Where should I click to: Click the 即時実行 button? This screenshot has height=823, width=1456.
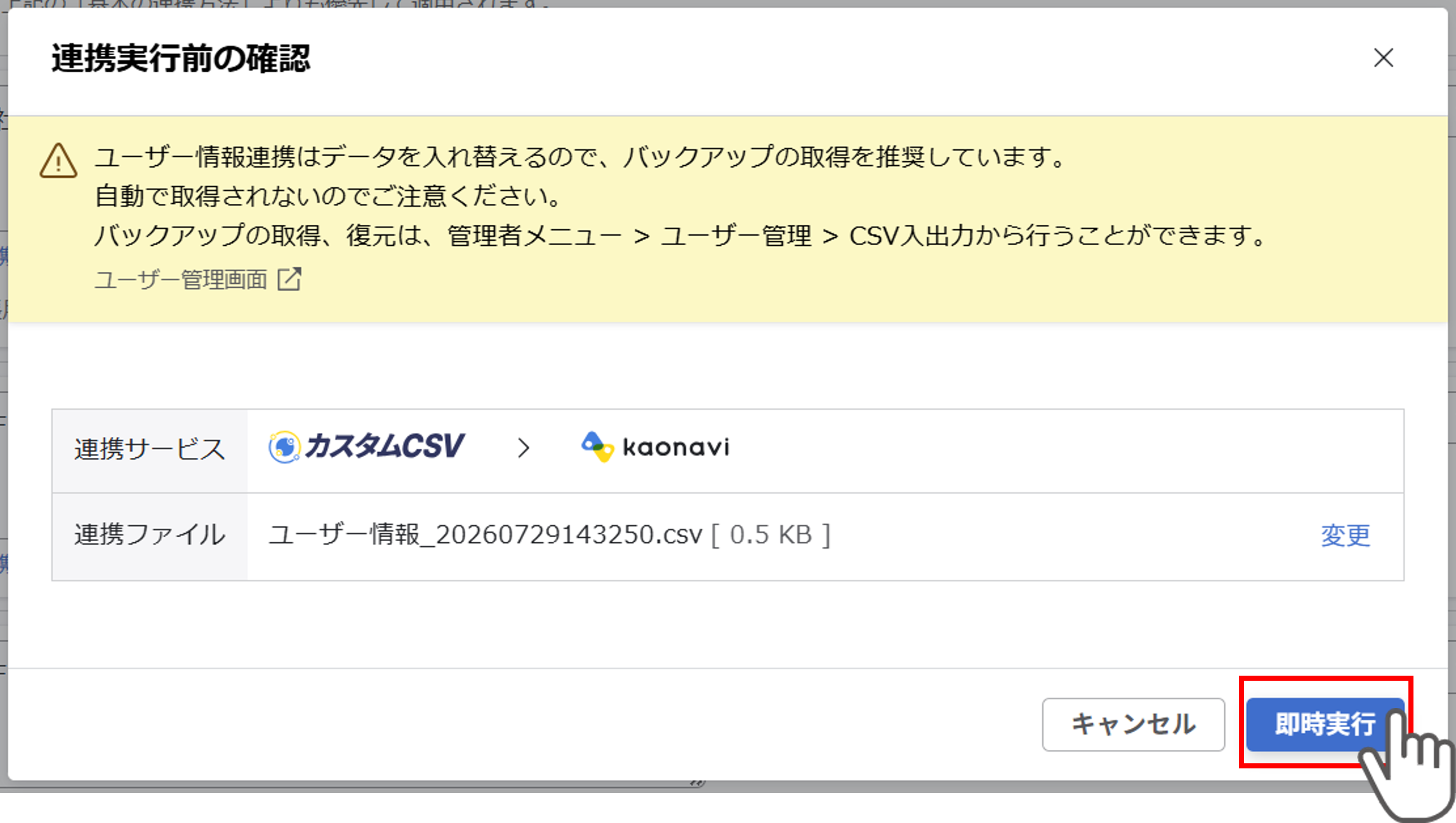tap(1325, 725)
